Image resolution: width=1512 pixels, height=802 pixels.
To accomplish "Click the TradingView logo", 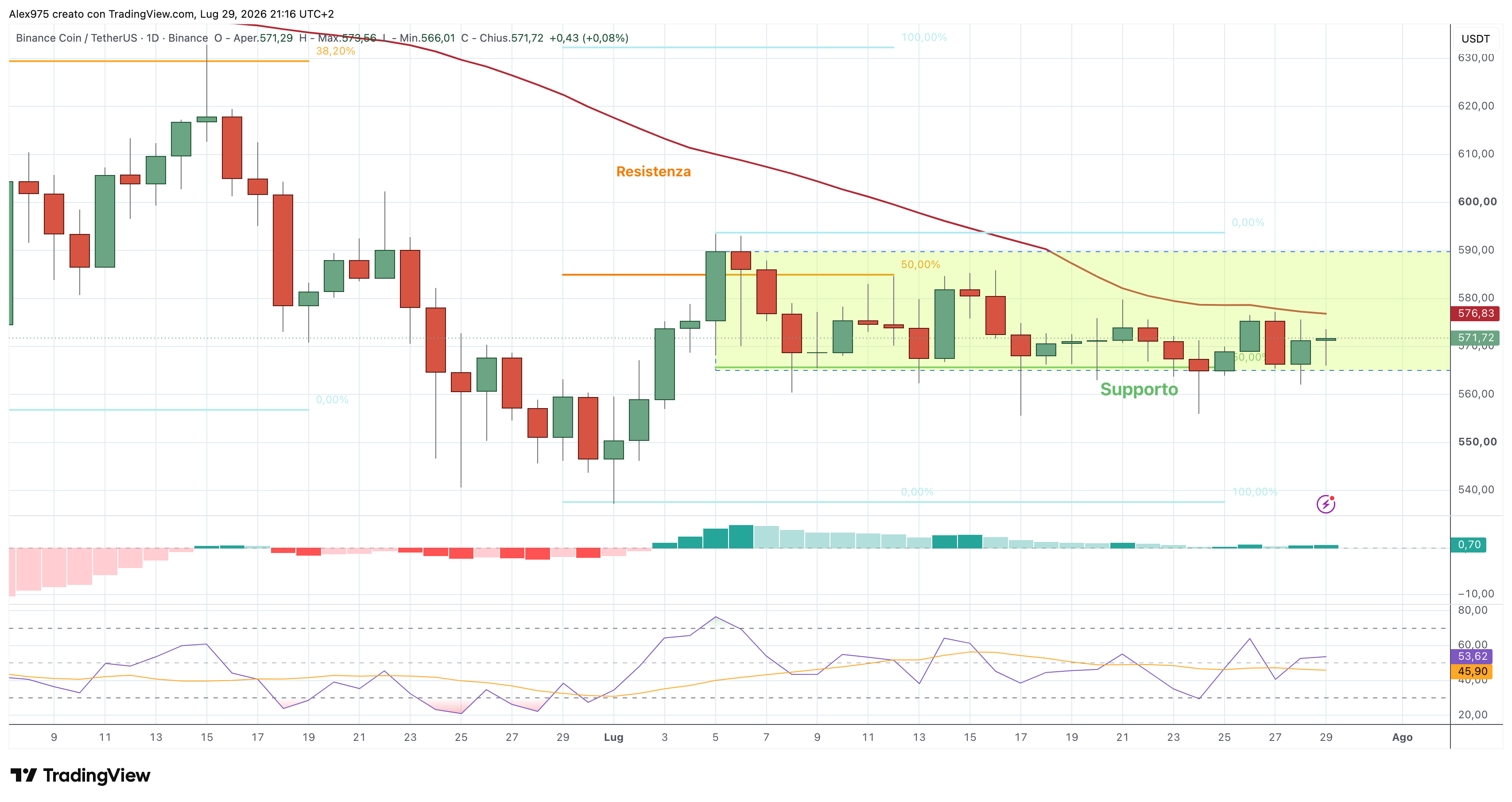I will (x=81, y=775).
